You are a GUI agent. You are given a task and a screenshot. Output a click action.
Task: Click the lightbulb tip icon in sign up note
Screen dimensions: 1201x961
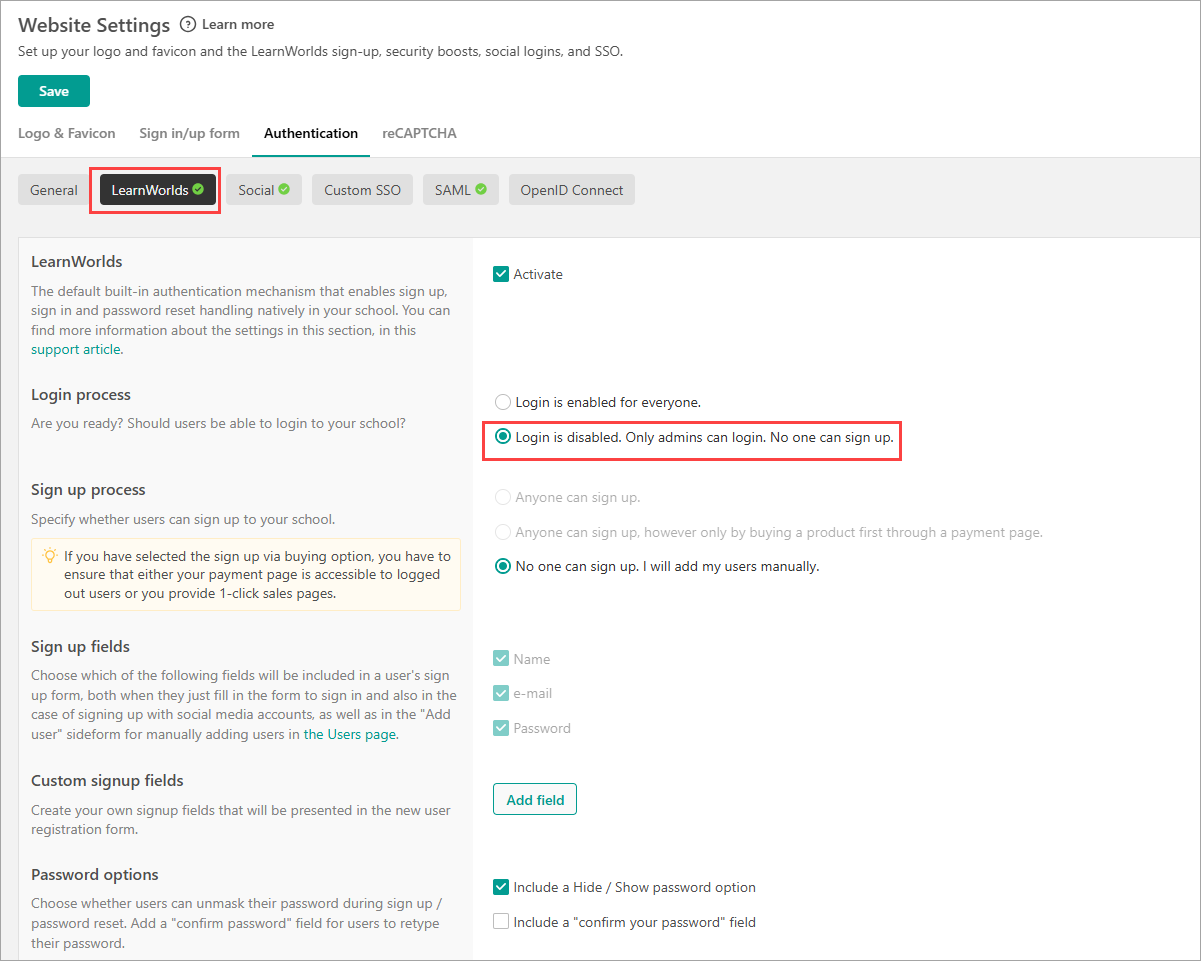tap(49, 555)
